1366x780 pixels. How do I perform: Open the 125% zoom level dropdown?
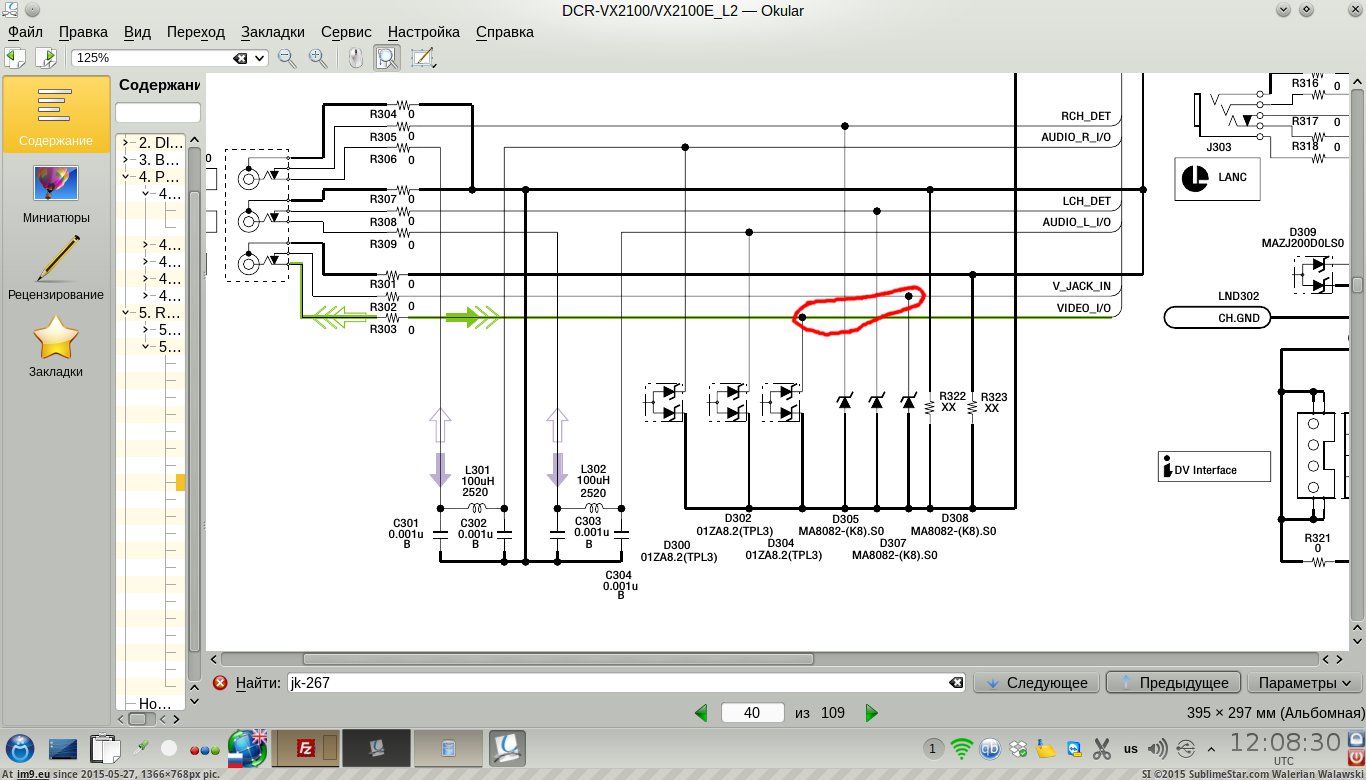tap(261, 58)
